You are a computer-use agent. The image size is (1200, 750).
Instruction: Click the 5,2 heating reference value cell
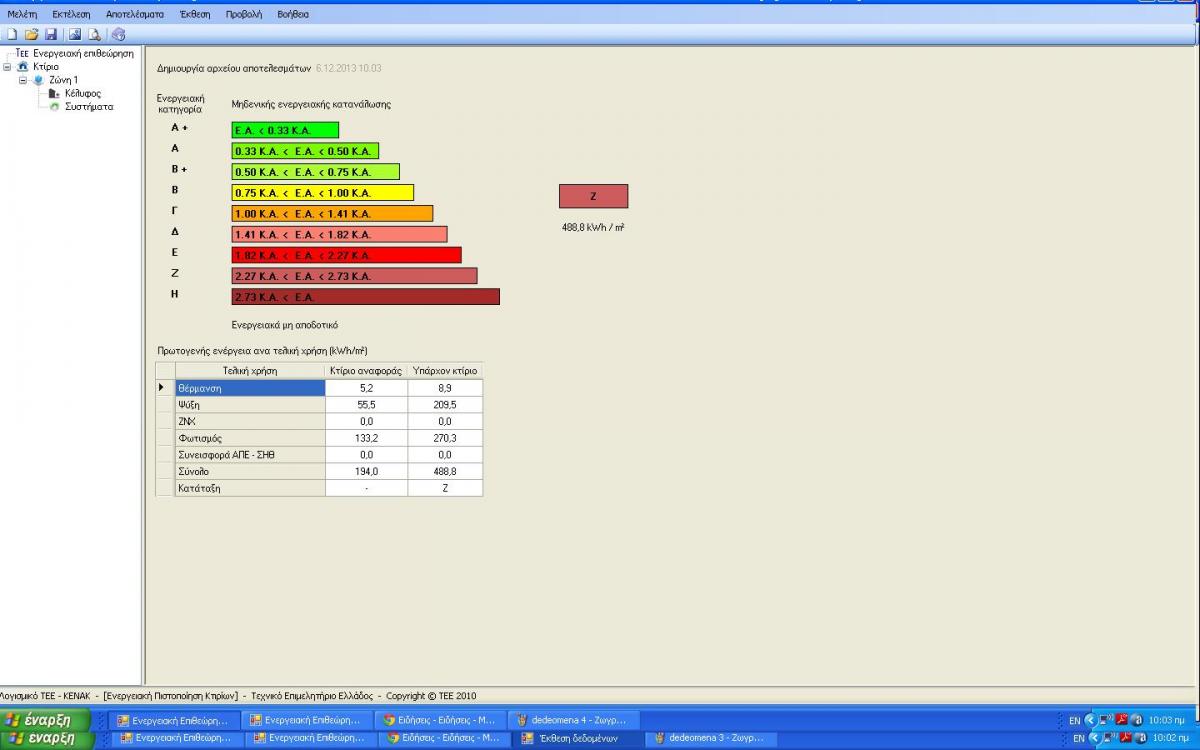(367, 387)
